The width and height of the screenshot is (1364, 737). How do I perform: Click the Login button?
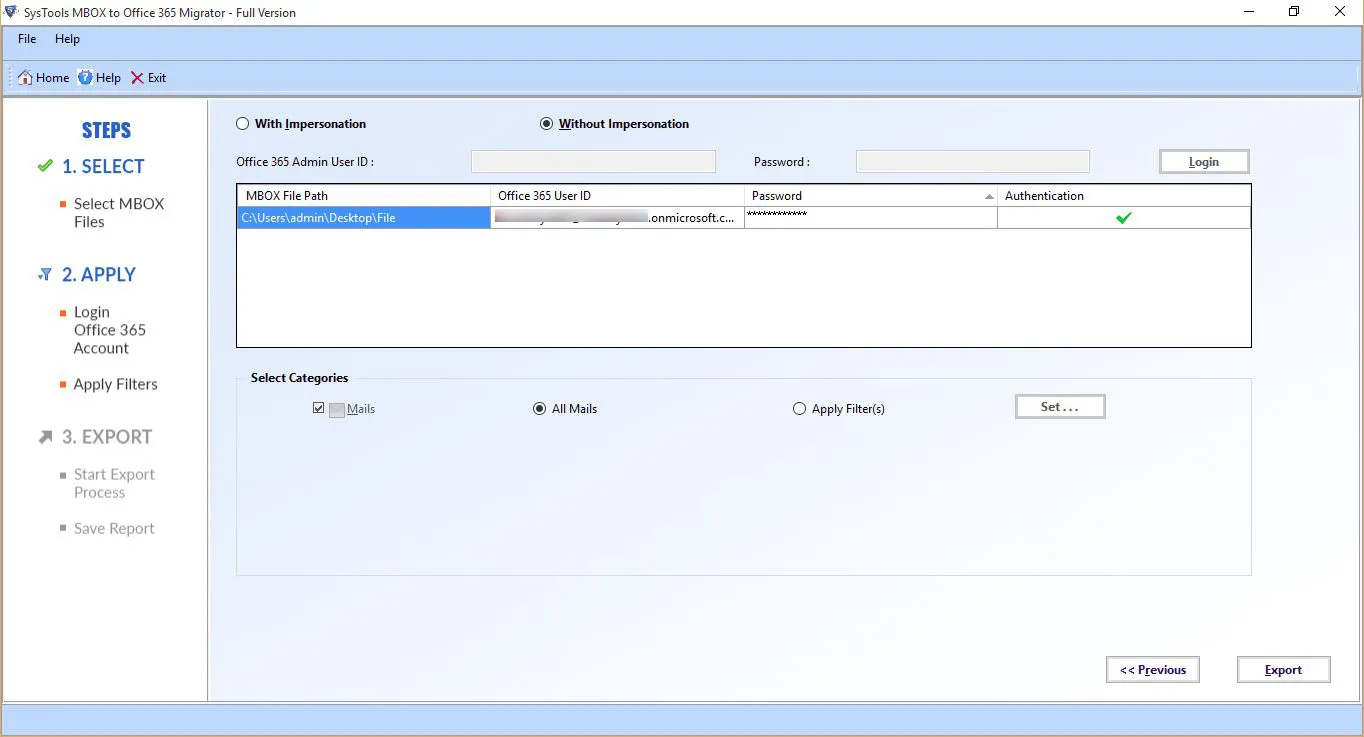[x=1204, y=162]
